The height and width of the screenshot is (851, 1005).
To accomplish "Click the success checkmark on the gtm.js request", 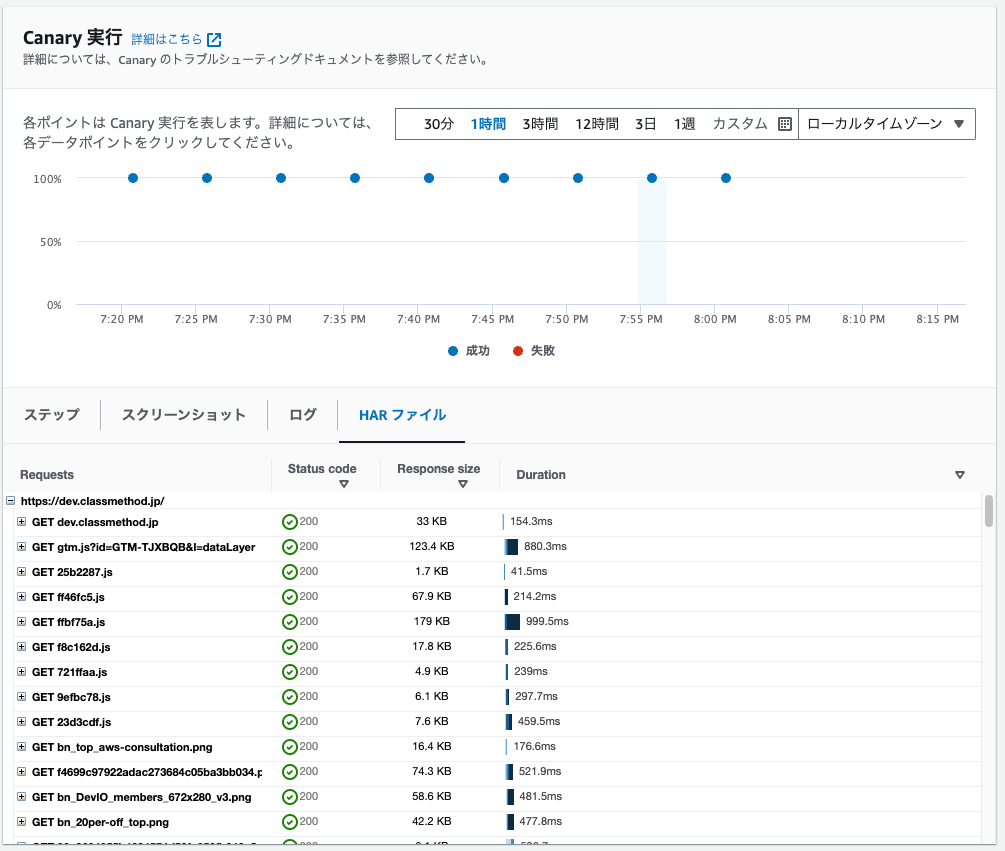I will 291,546.
